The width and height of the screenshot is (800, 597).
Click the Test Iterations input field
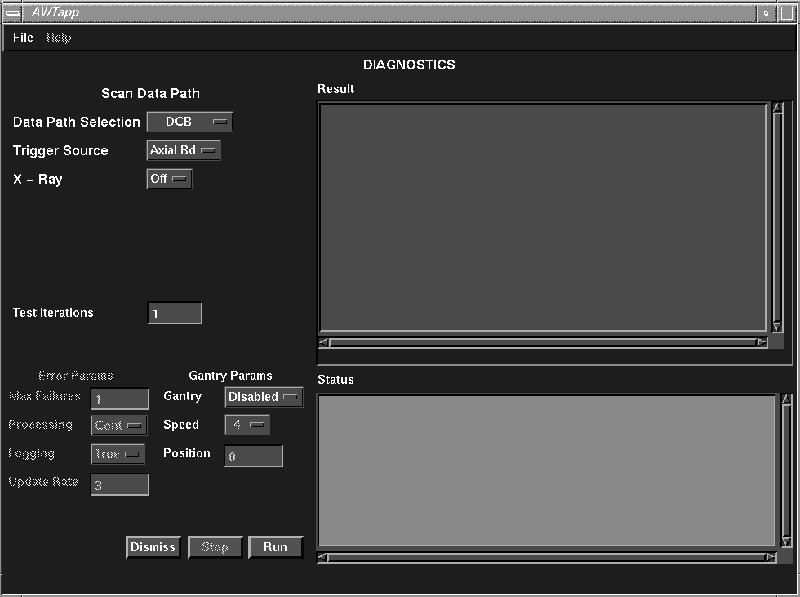[x=175, y=314]
